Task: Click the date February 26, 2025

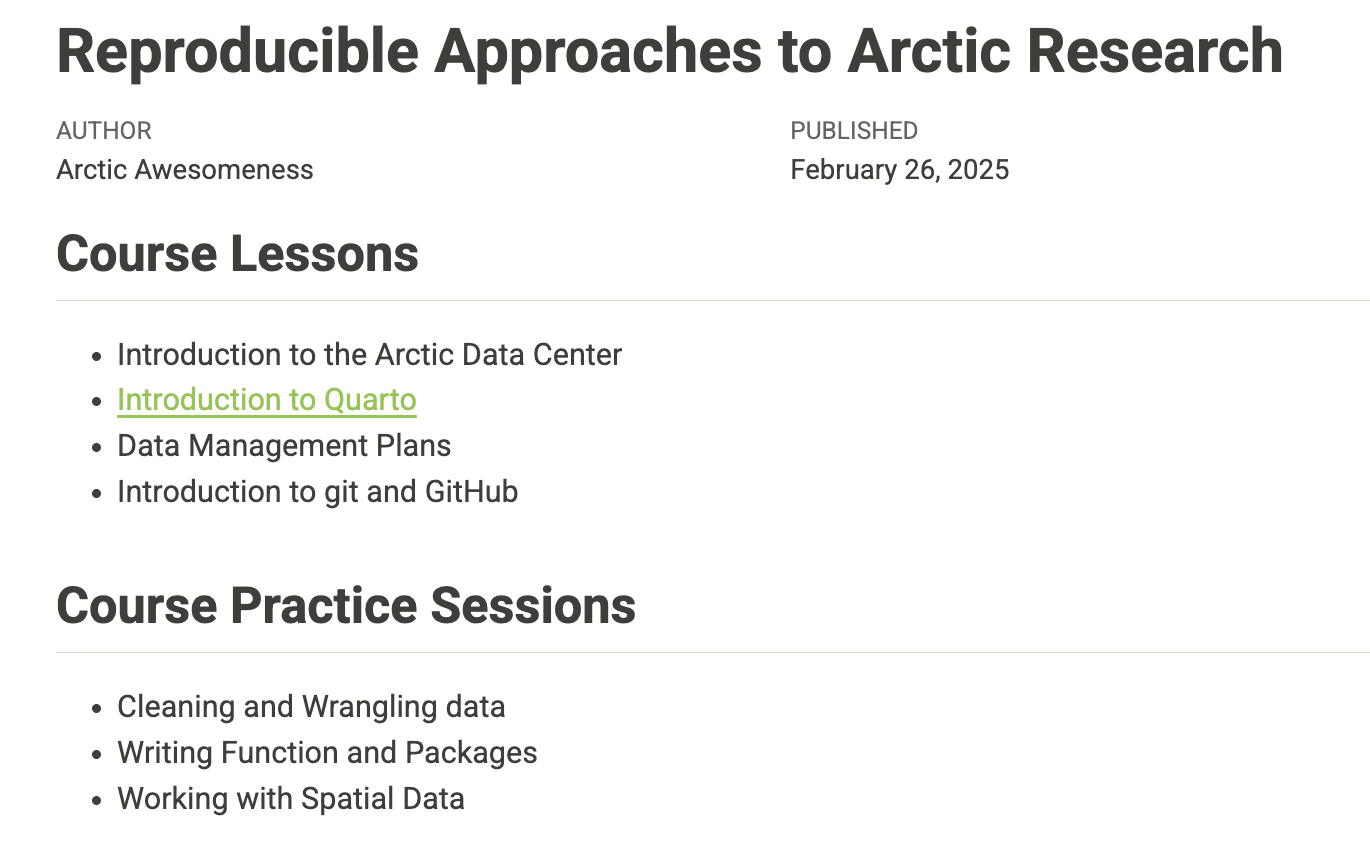Action: pyautogui.click(x=899, y=170)
